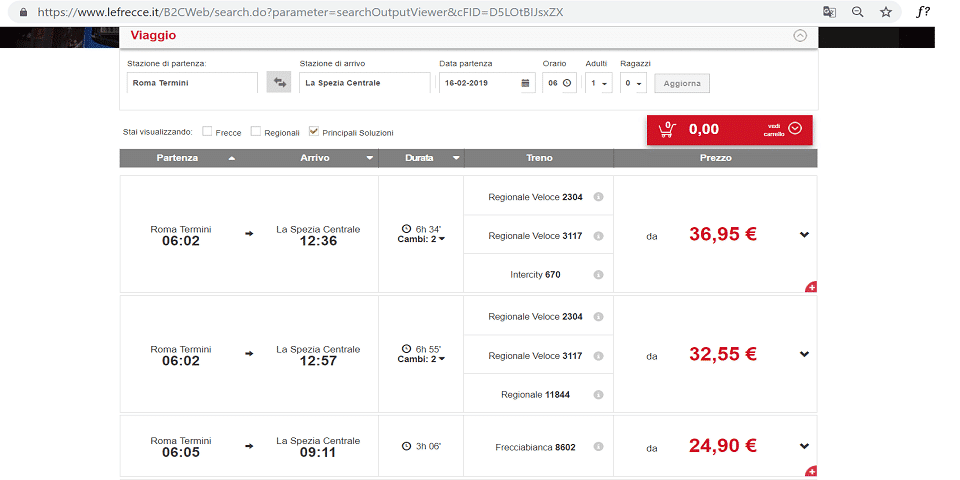
Task: Show info for Frecciabianca 8602
Action: click(599, 447)
